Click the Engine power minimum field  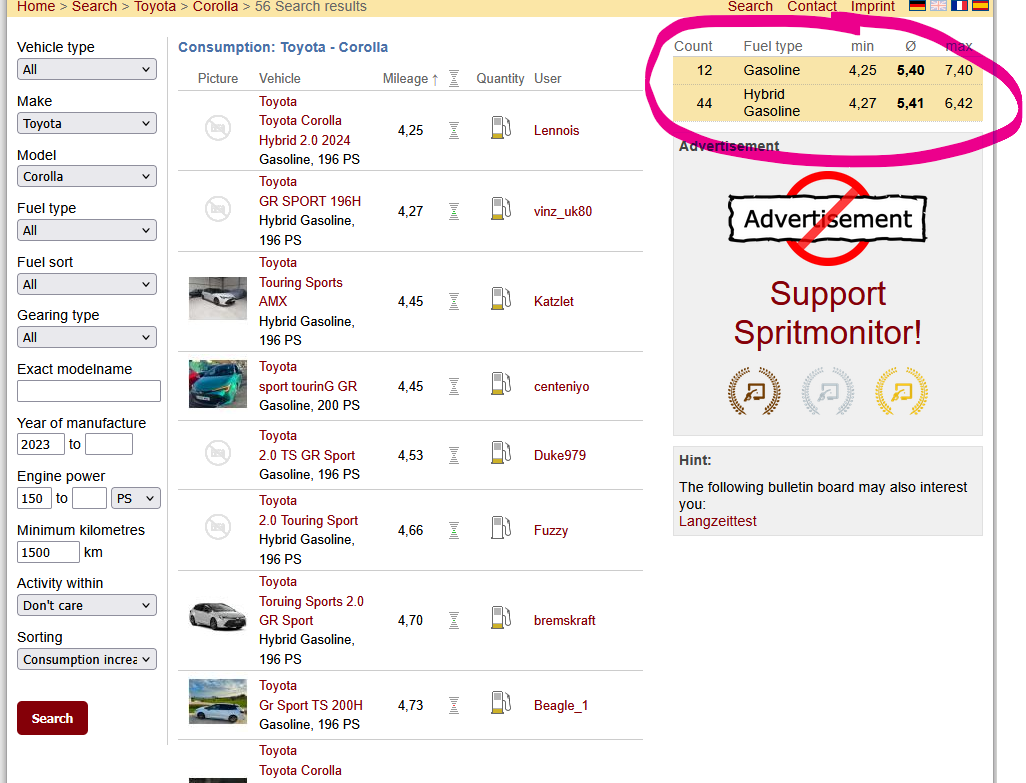[x=34, y=498]
